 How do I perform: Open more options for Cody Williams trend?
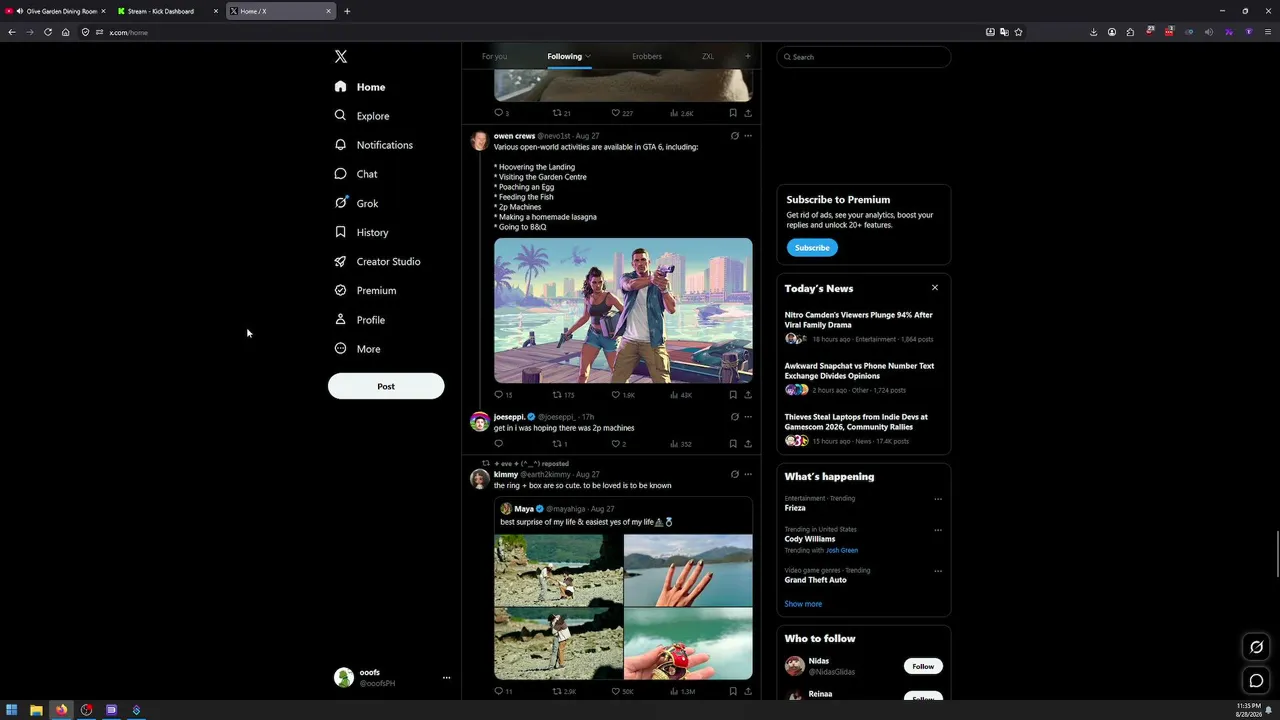click(938, 530)
